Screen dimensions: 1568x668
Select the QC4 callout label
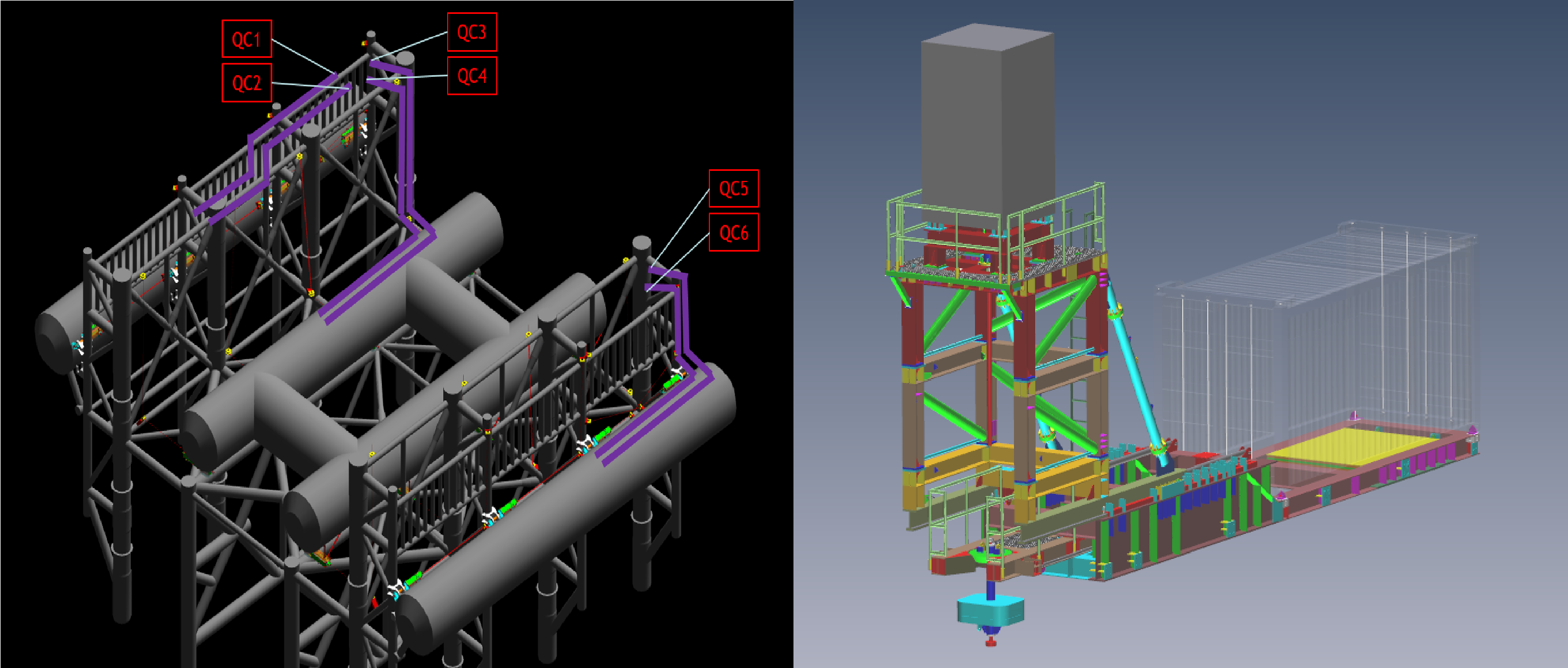[472, 76]
